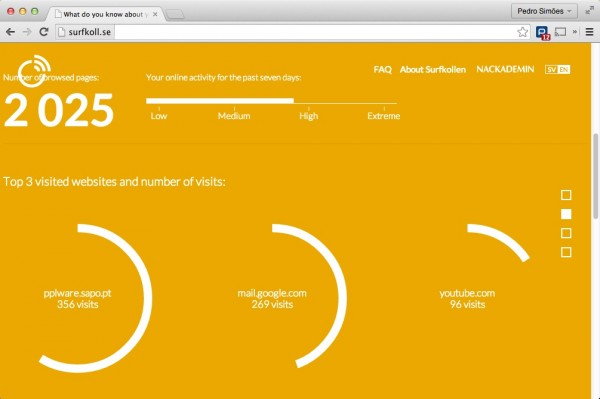Viewport: 600px width, 399px height.
Task: Switch language to SV
Action: point(552,70)
